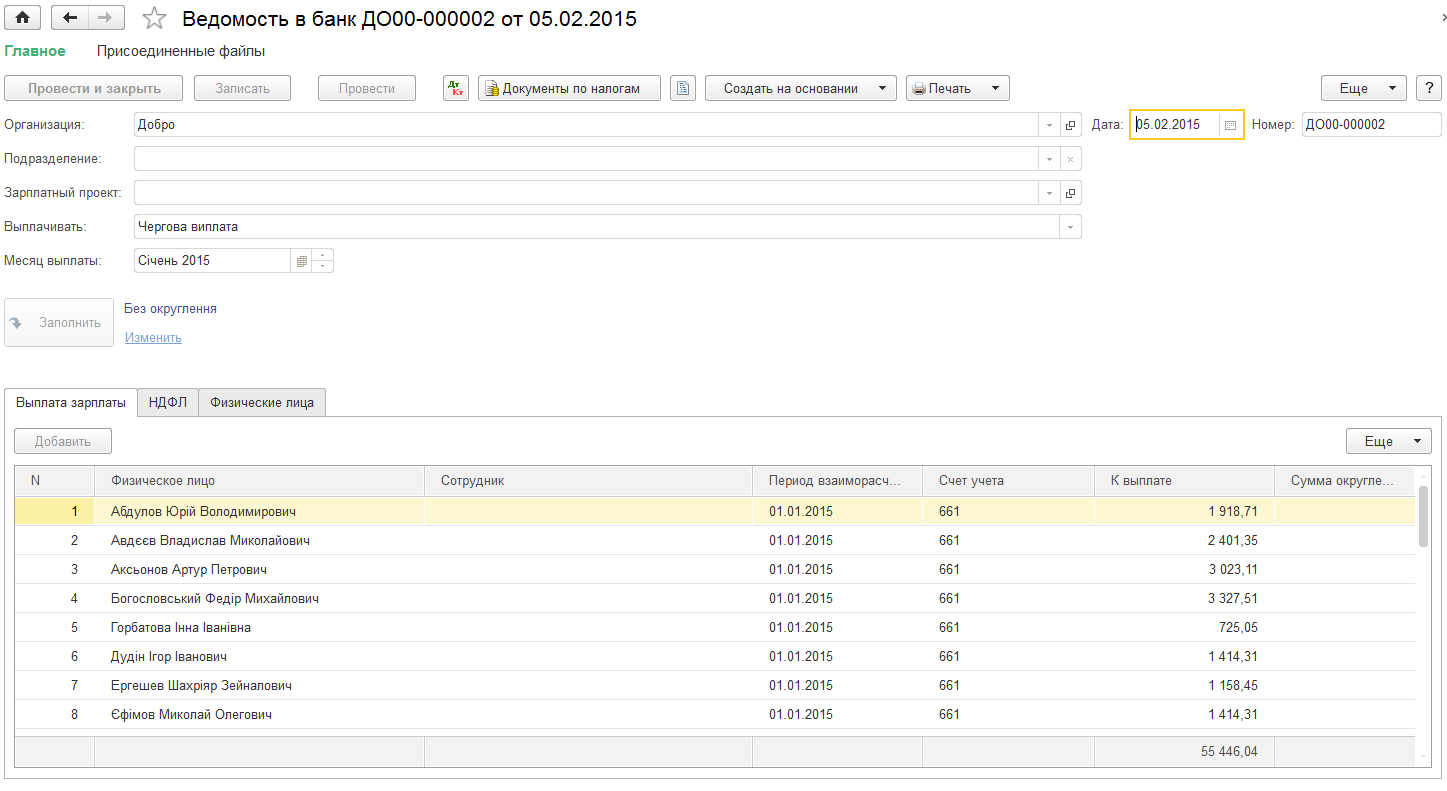Image resolution: width=1447 pixels, height=791 pixels.
Task: Select the Выплата зарплаты tab
Action: tap(71, 402)
